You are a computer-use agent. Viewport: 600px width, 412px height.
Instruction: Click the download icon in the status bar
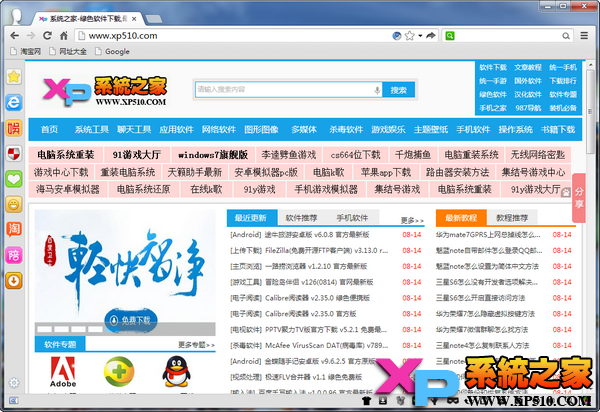coord(383,401)
